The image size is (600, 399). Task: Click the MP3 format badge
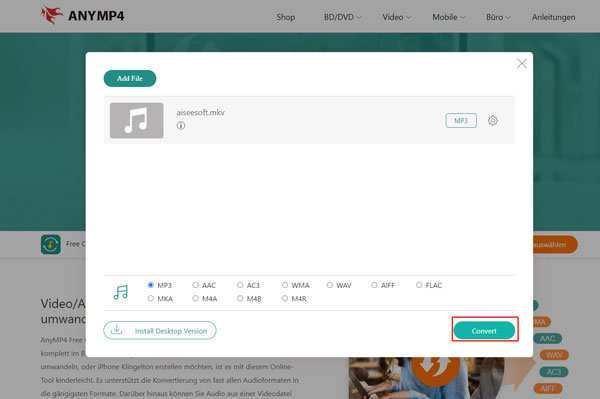[x=461, y=121]
